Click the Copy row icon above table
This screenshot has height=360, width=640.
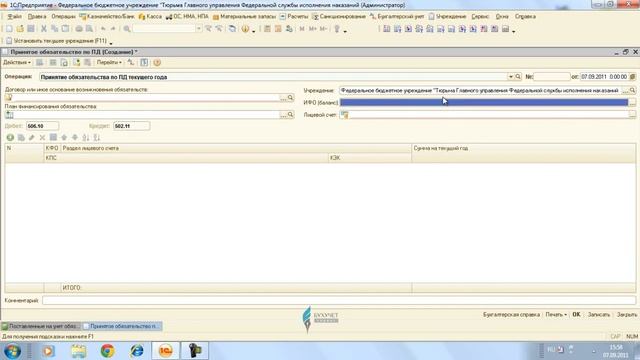[x=21, y=138]
